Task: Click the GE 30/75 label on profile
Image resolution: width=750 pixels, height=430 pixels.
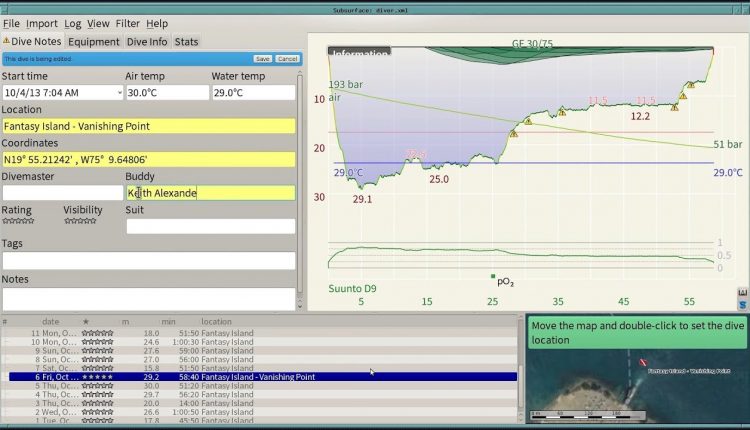Action: coord(532,44)
